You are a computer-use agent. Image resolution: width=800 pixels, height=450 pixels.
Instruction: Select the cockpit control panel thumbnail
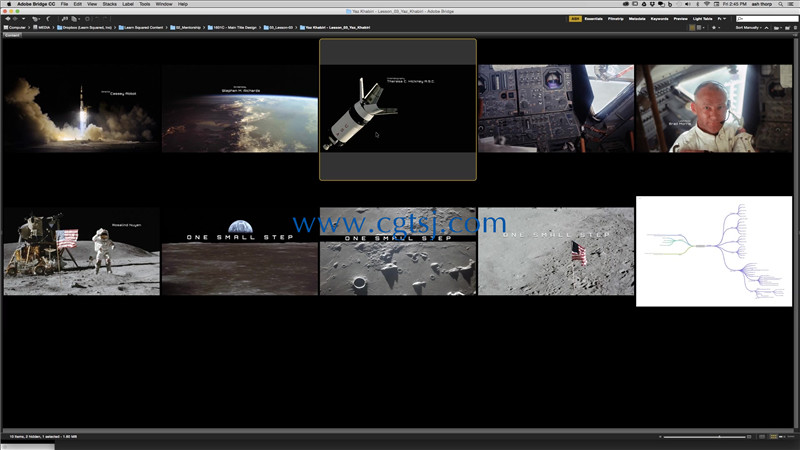click(556, 109)
